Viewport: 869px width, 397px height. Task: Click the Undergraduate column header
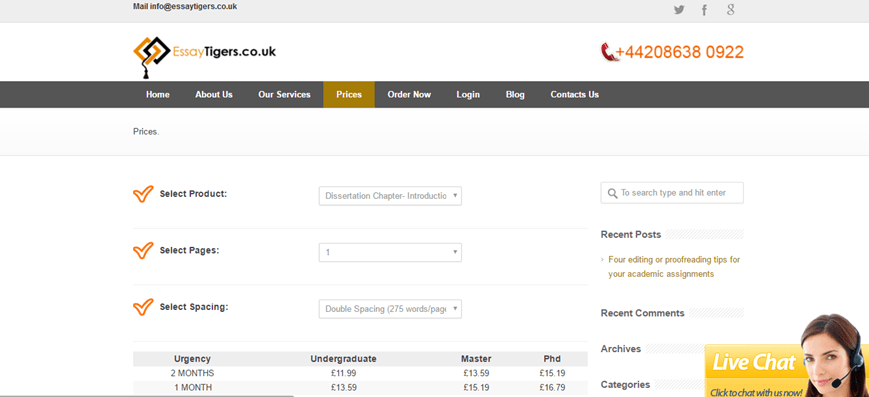344,359
